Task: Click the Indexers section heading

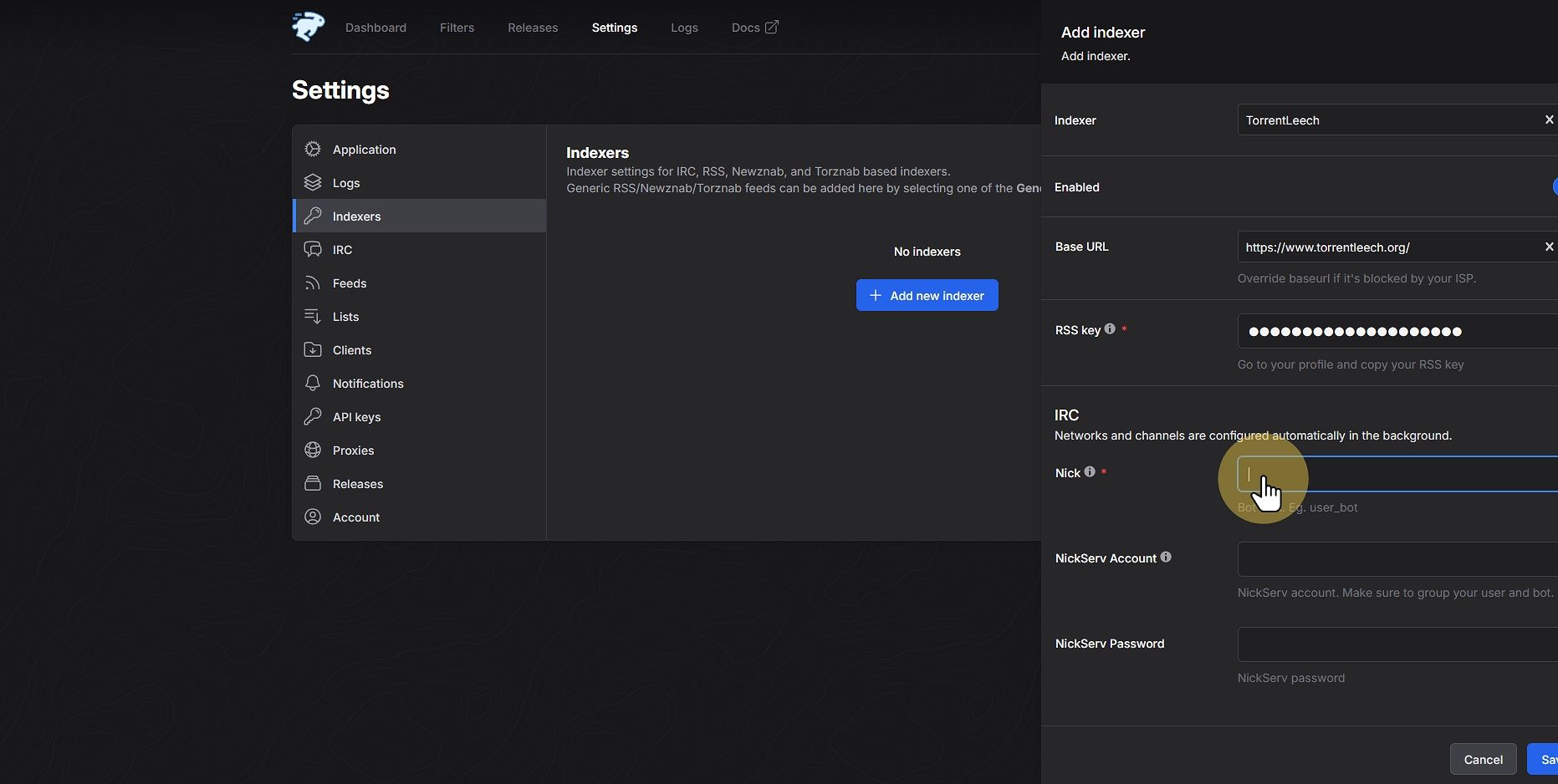Action: coord(597,152)
